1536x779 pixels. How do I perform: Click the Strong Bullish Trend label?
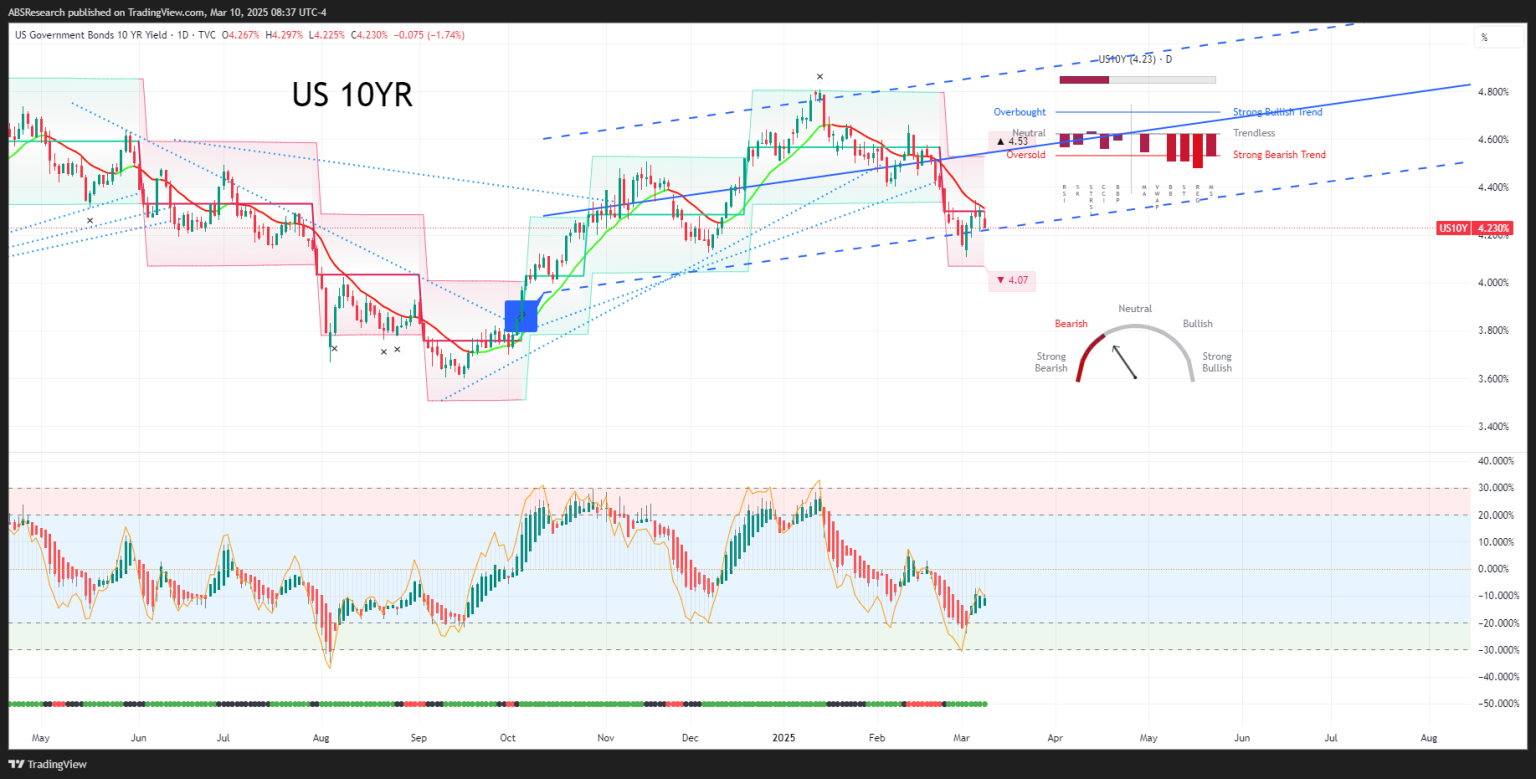click(1277, 112)
